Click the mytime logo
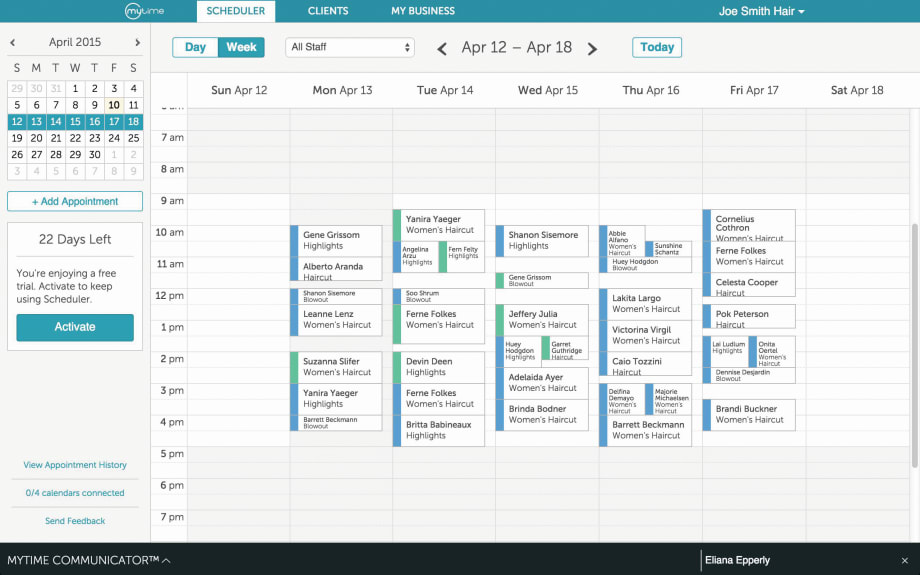Viewport: 920px width, 575px height. coord(144,11)
